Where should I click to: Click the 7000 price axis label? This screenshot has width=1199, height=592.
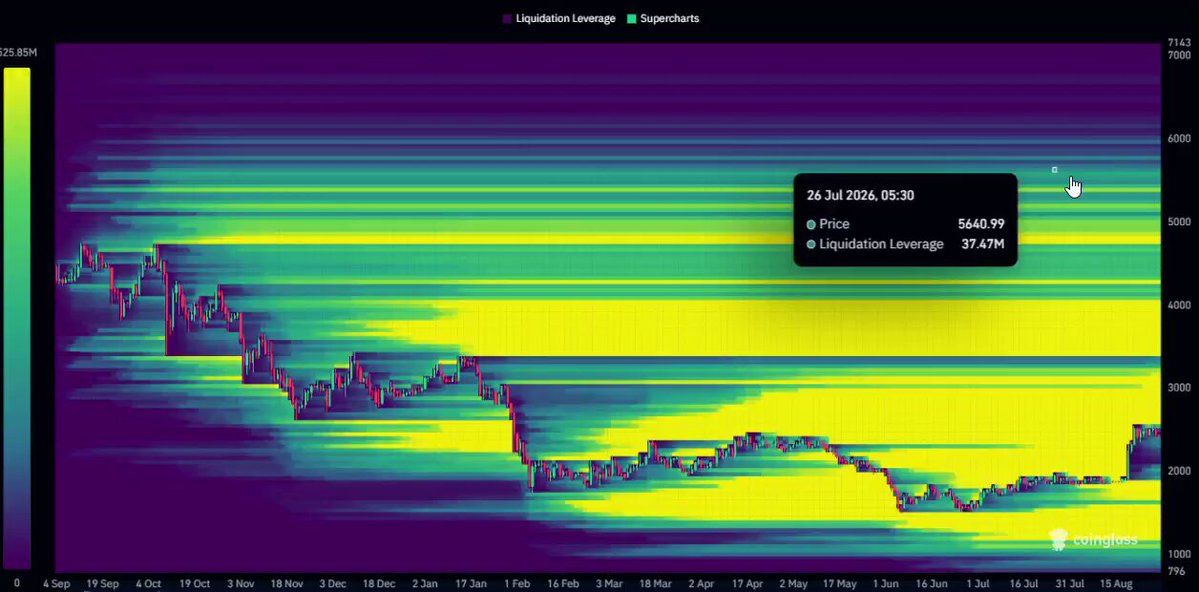pos(1179,55)
